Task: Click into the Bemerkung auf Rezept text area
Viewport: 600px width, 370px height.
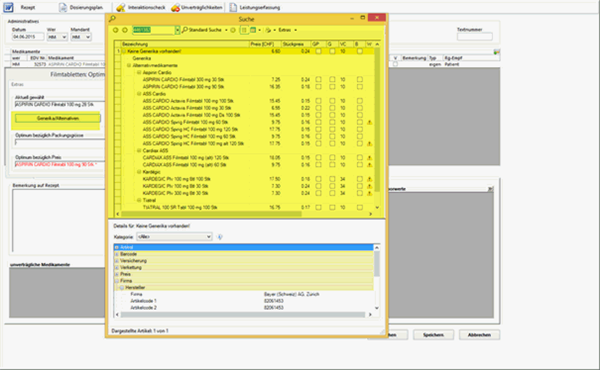Action: click(58, 221)
